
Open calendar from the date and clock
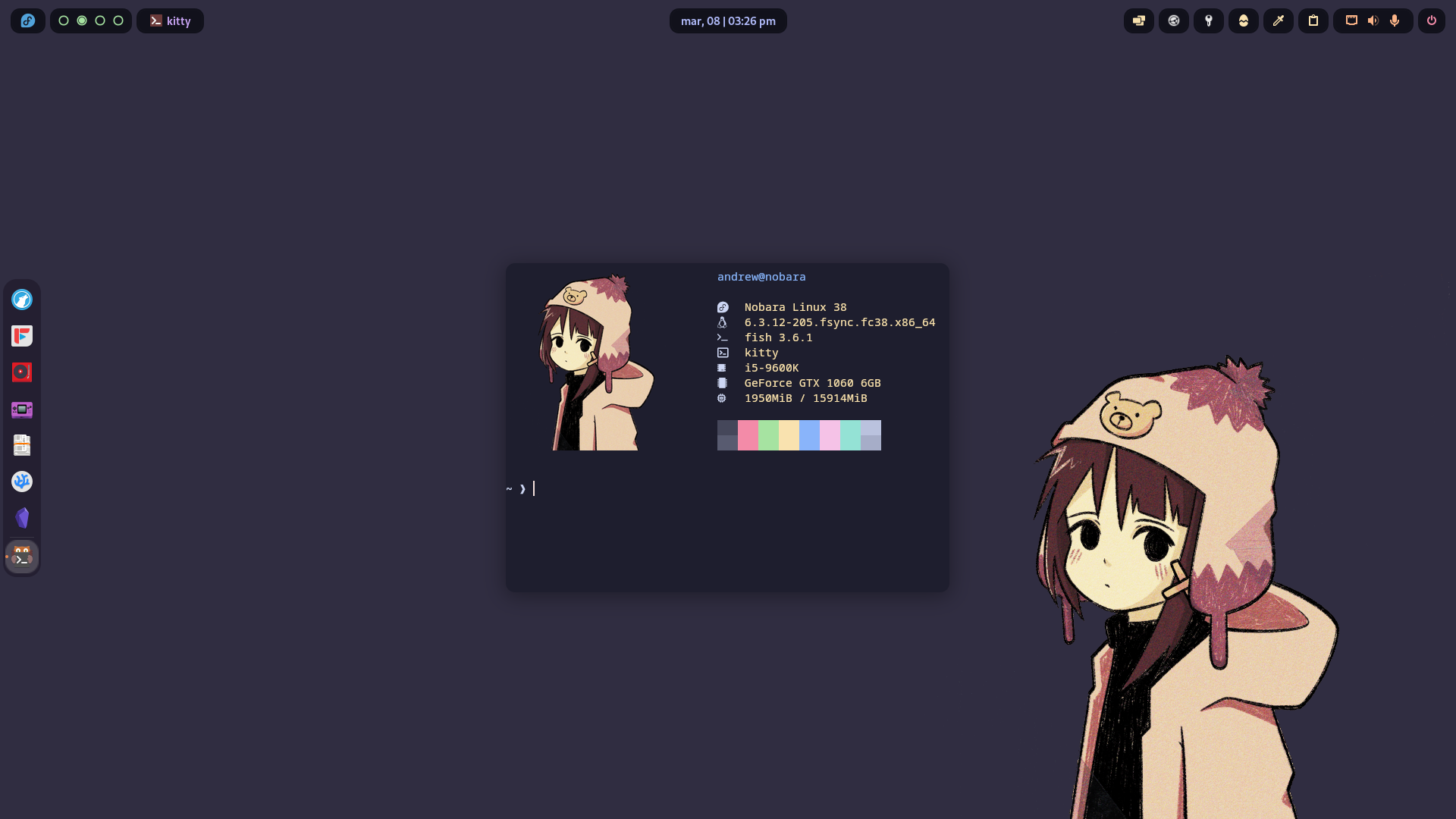click(728, 21)
